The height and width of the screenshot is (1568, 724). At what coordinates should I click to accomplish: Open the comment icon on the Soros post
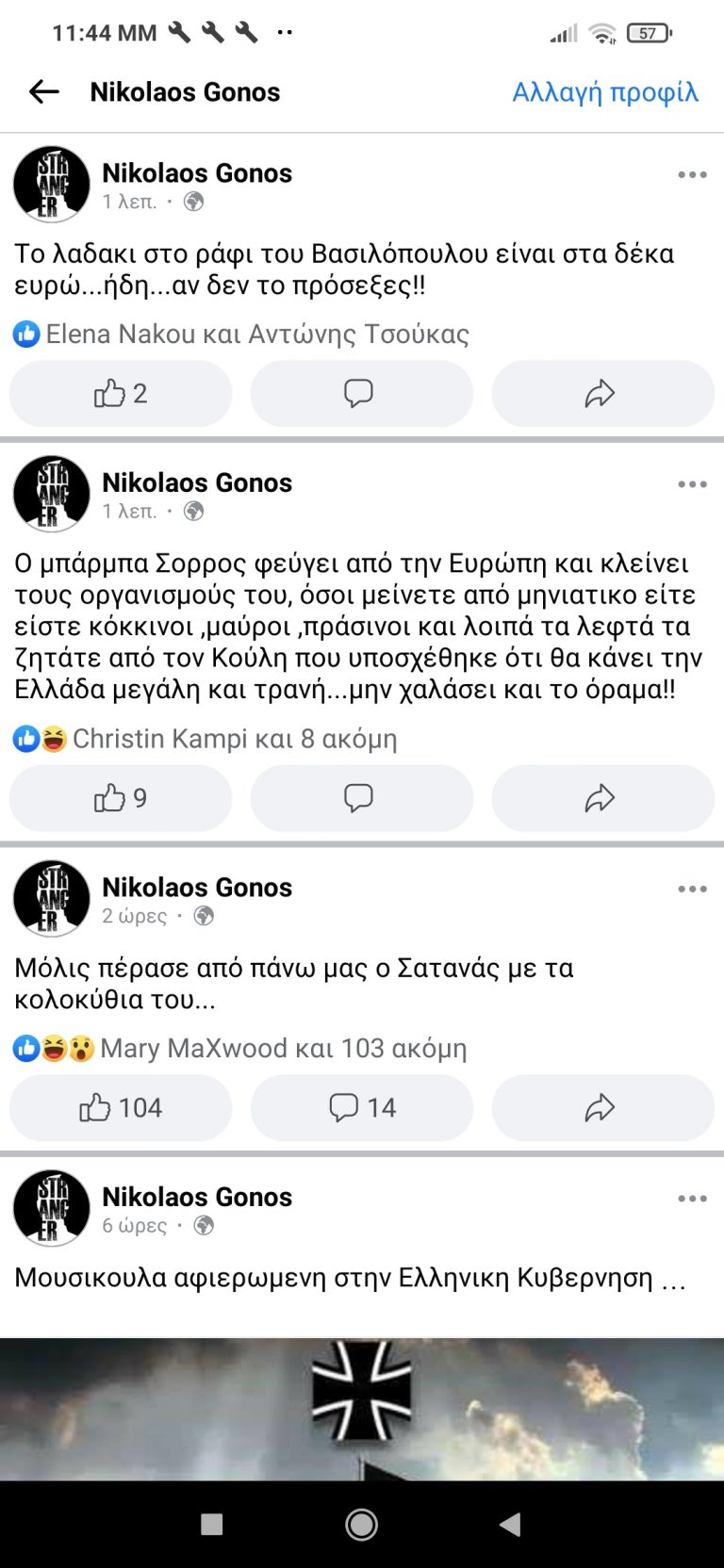point(361,797)
